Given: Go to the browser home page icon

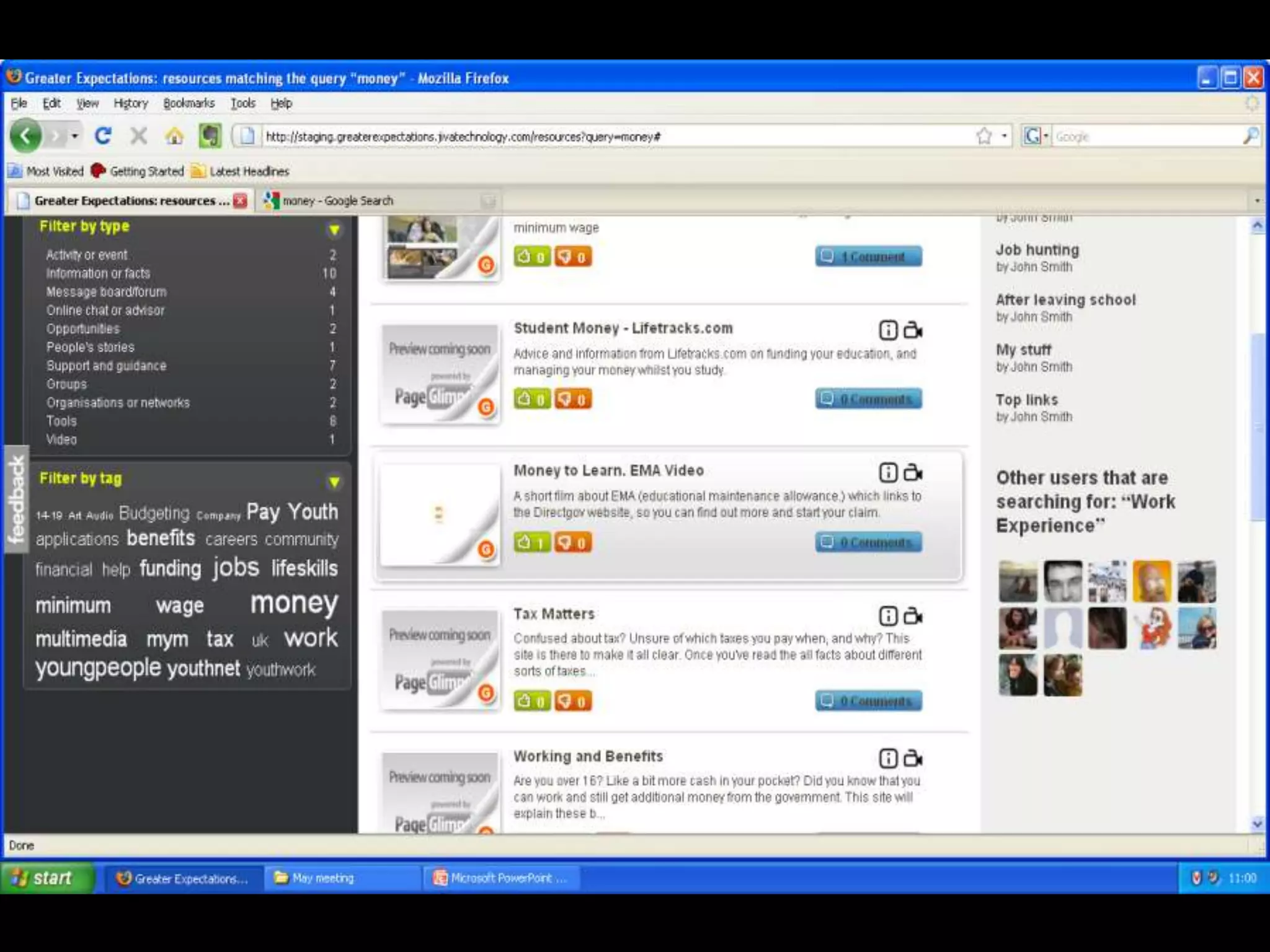Looking at the screenshot, I should (x=174, y=136).
